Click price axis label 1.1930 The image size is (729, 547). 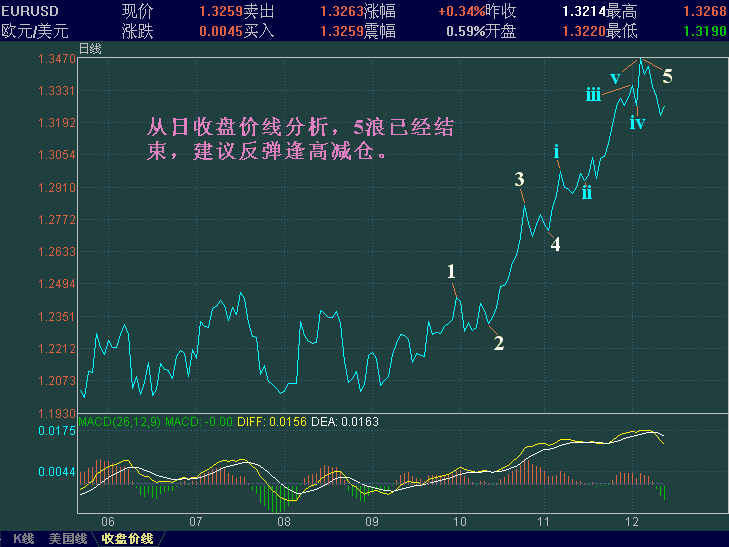click(x=57, y=414)
